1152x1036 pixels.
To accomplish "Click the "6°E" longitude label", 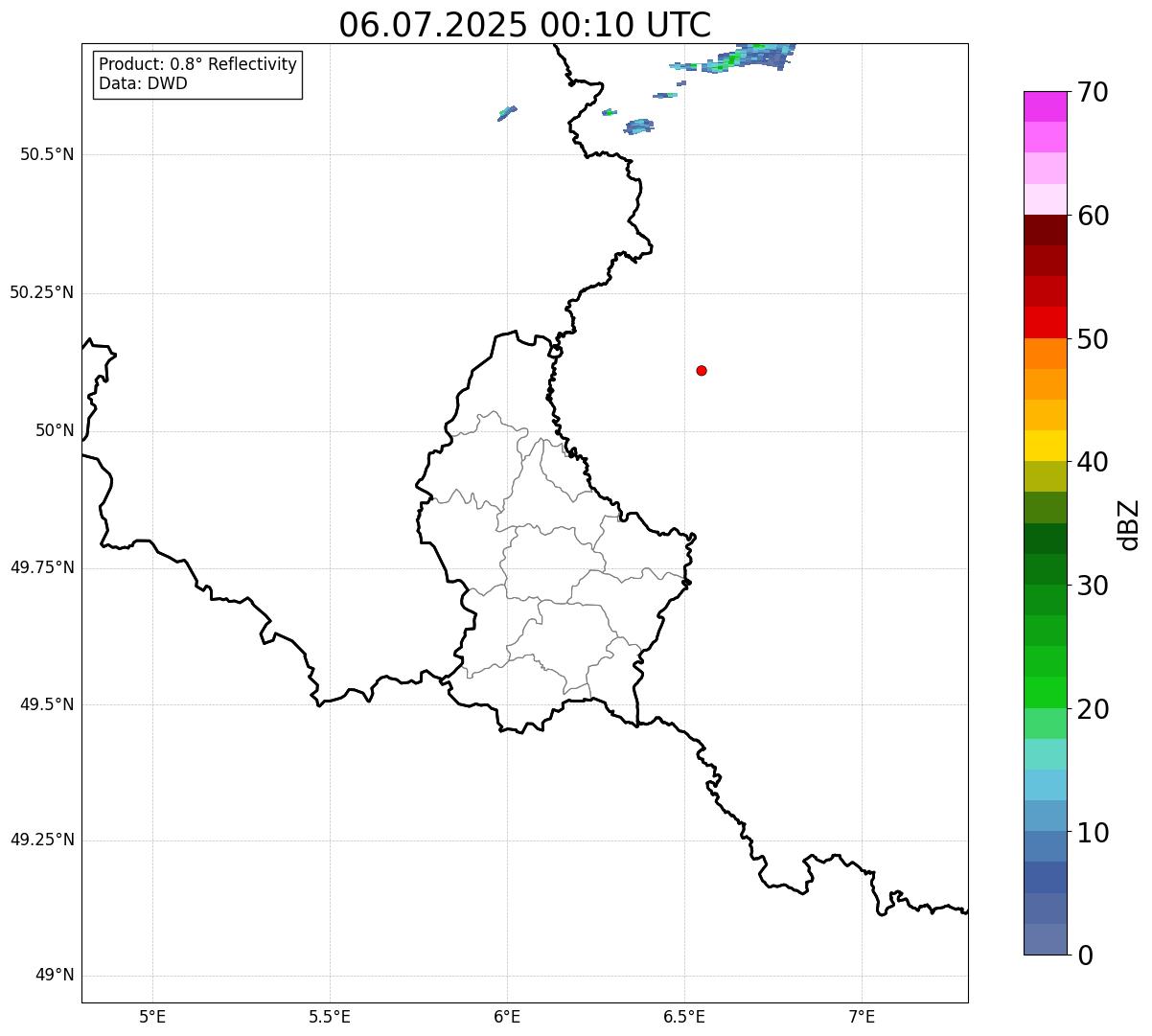I will [x=507, y=1016].
